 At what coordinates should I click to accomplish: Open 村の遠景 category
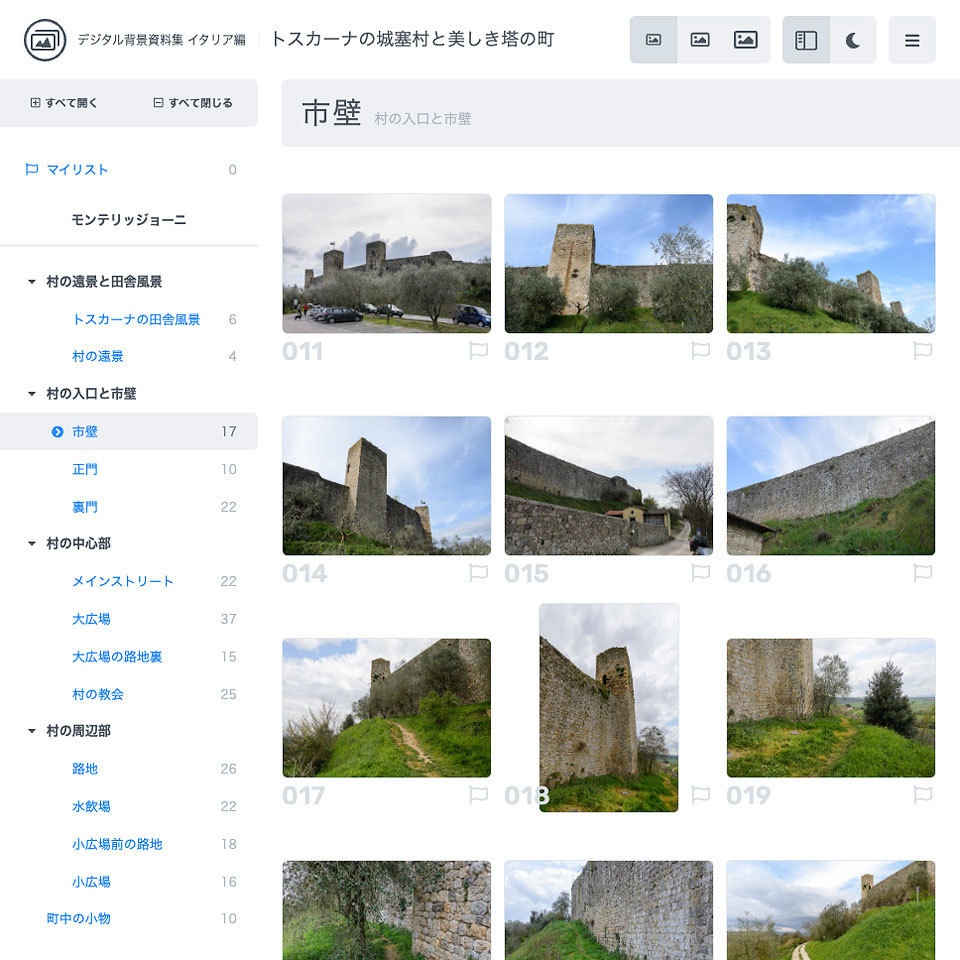pyautogui.click(x=97, y=356)
